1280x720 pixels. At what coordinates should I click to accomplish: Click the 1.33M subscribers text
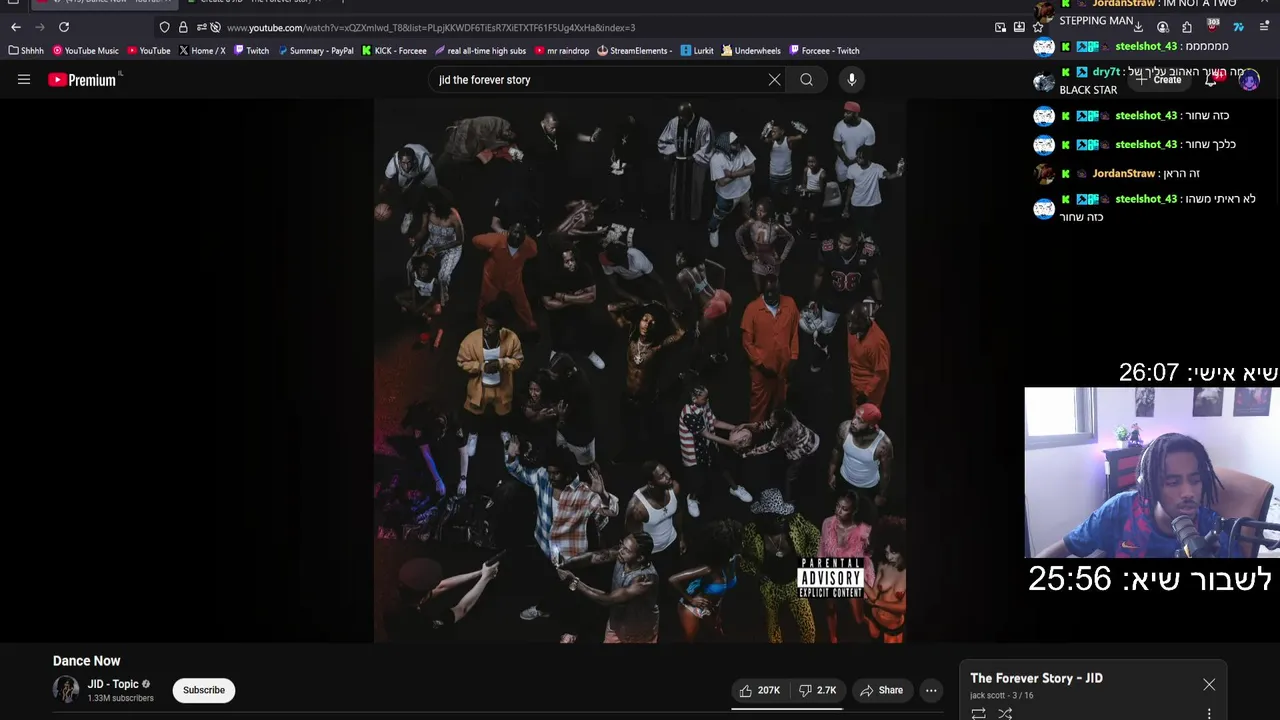click(120, 698)
